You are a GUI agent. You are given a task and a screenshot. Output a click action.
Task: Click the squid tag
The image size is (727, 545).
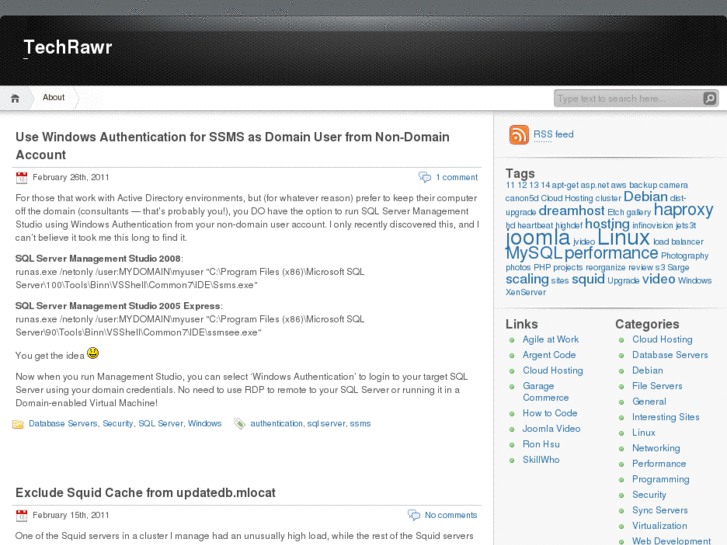(588, 279)
